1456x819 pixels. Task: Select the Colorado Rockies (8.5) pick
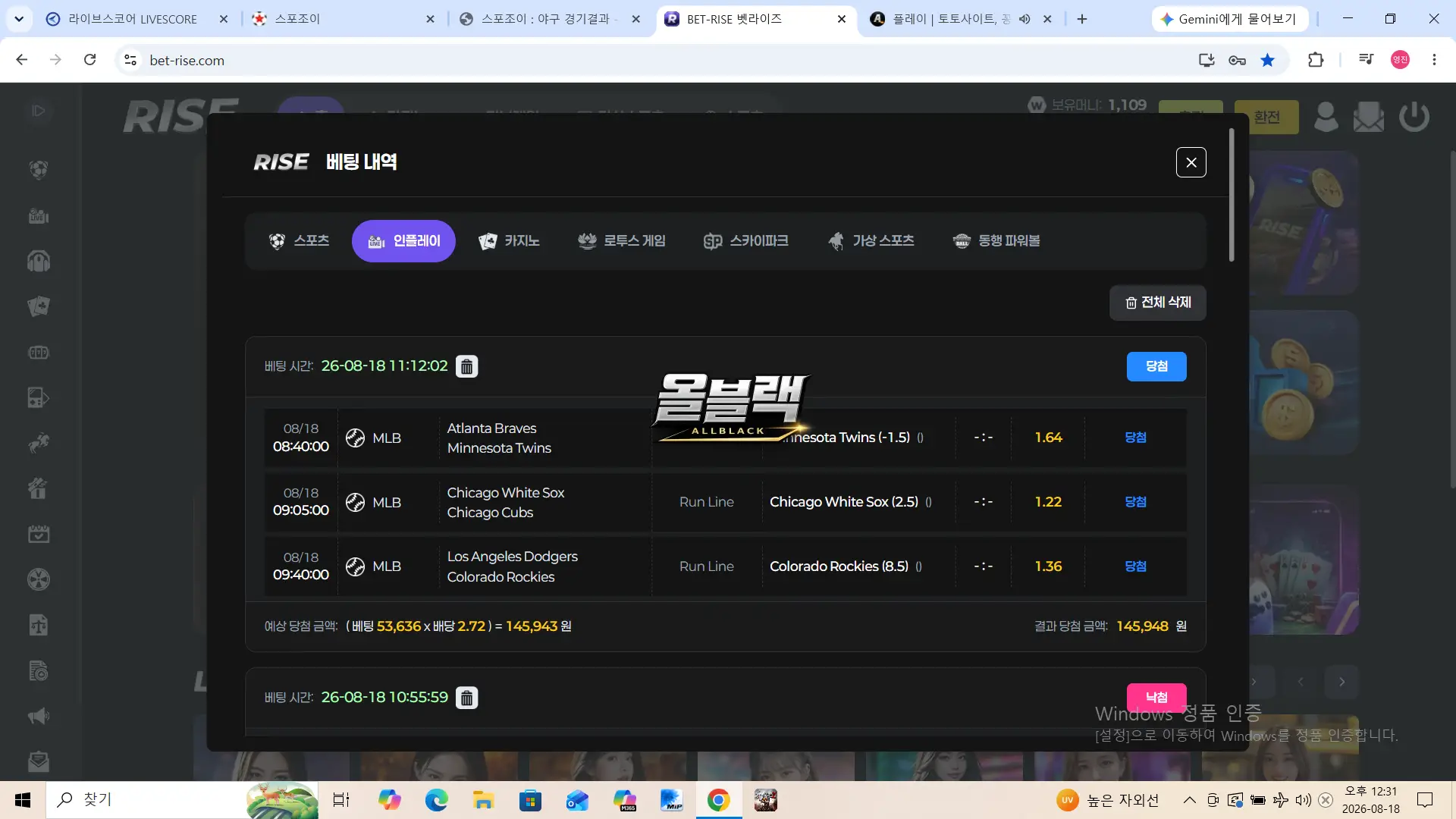pos(839,566)
